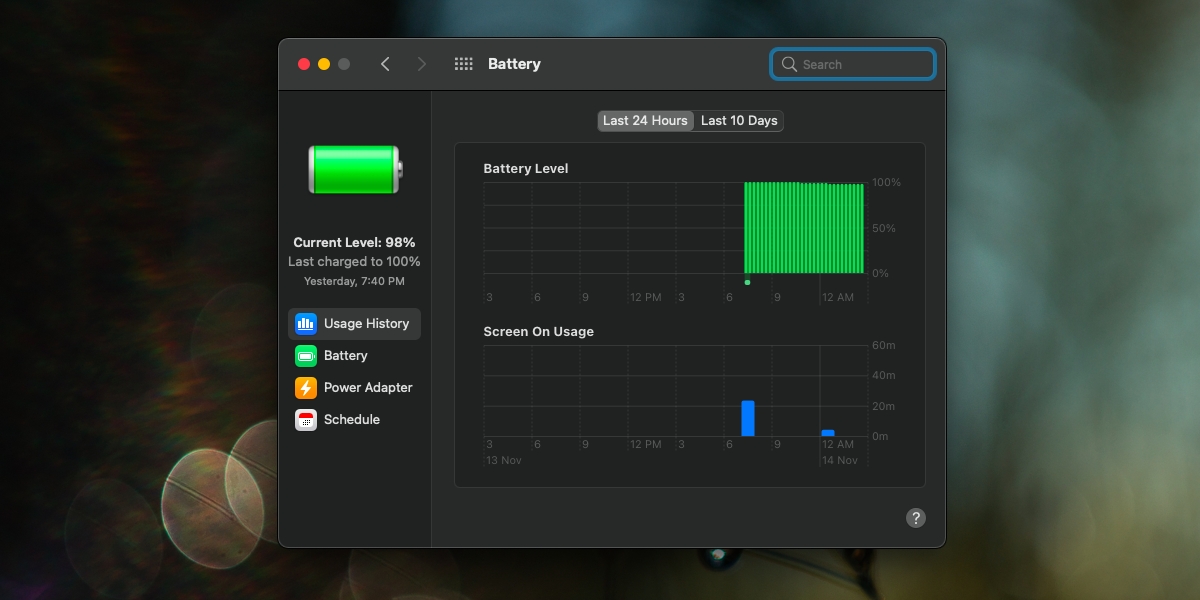Click 'Current Level: 98%' text

(354, 242)
